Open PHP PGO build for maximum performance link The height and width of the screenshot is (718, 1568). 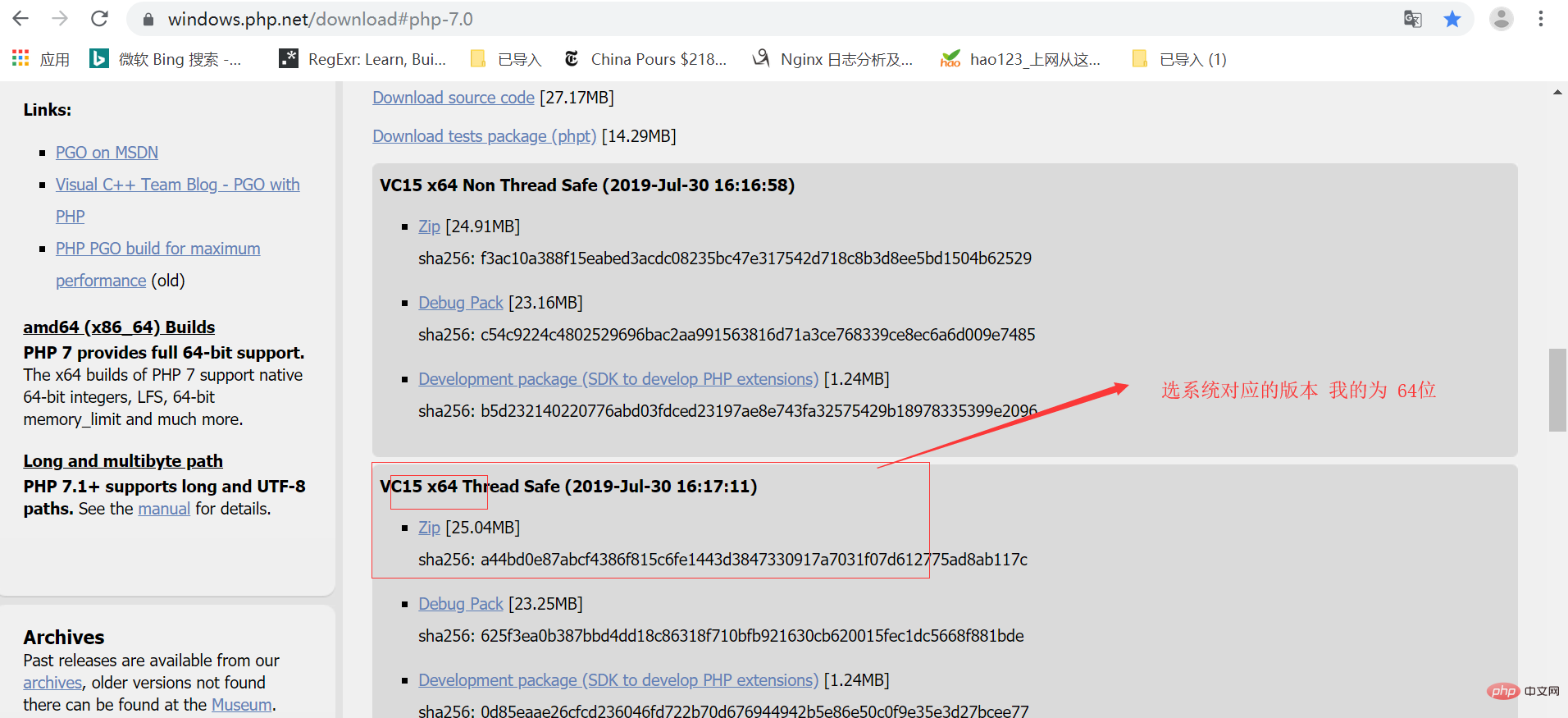(x=158, y=249)
